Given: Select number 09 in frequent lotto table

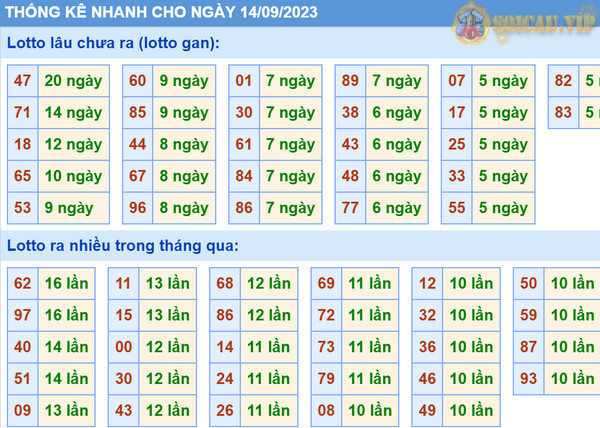Looking at the screenshot, I should (23, 410).
